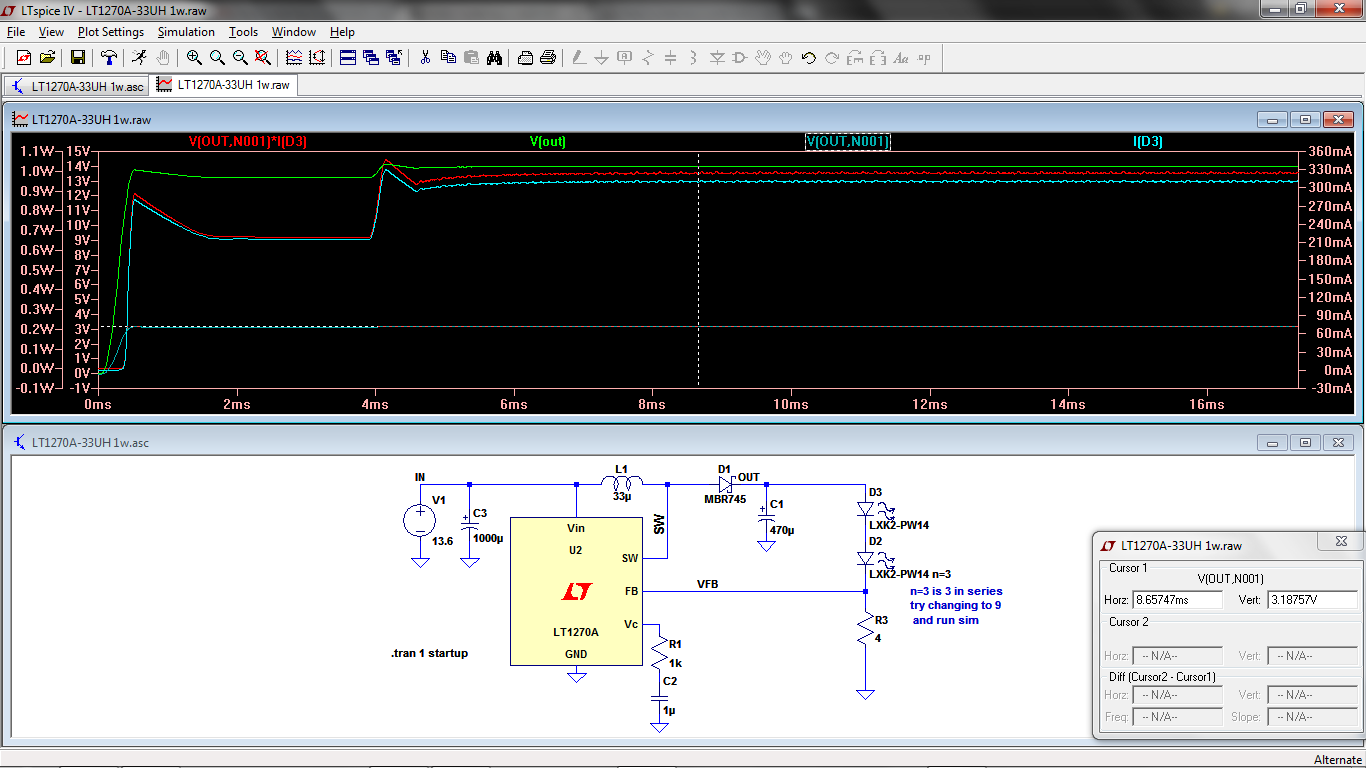Switch to the LT1270A-33UH 1w.asc tab
Viewport: 1366px width, 768px height.
coord(78,87)
